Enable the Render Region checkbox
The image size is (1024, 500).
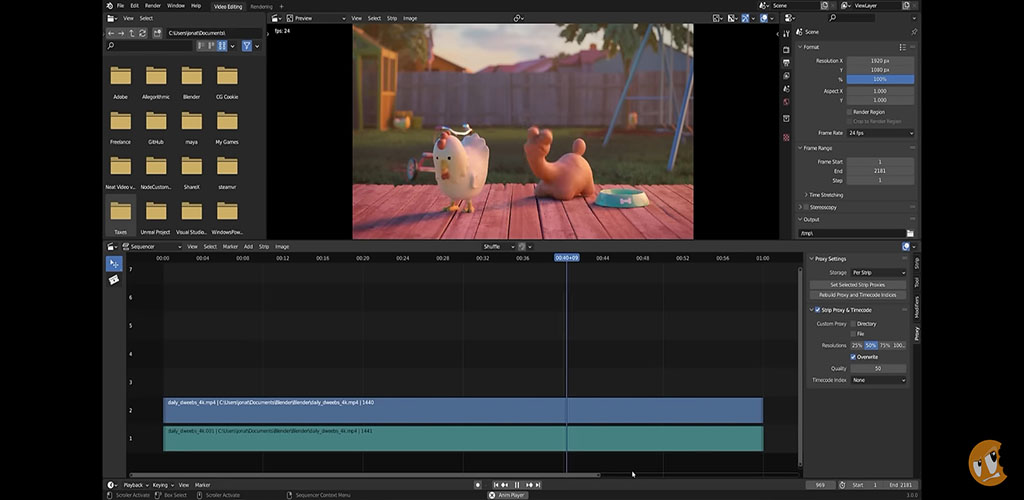(849, 112)
